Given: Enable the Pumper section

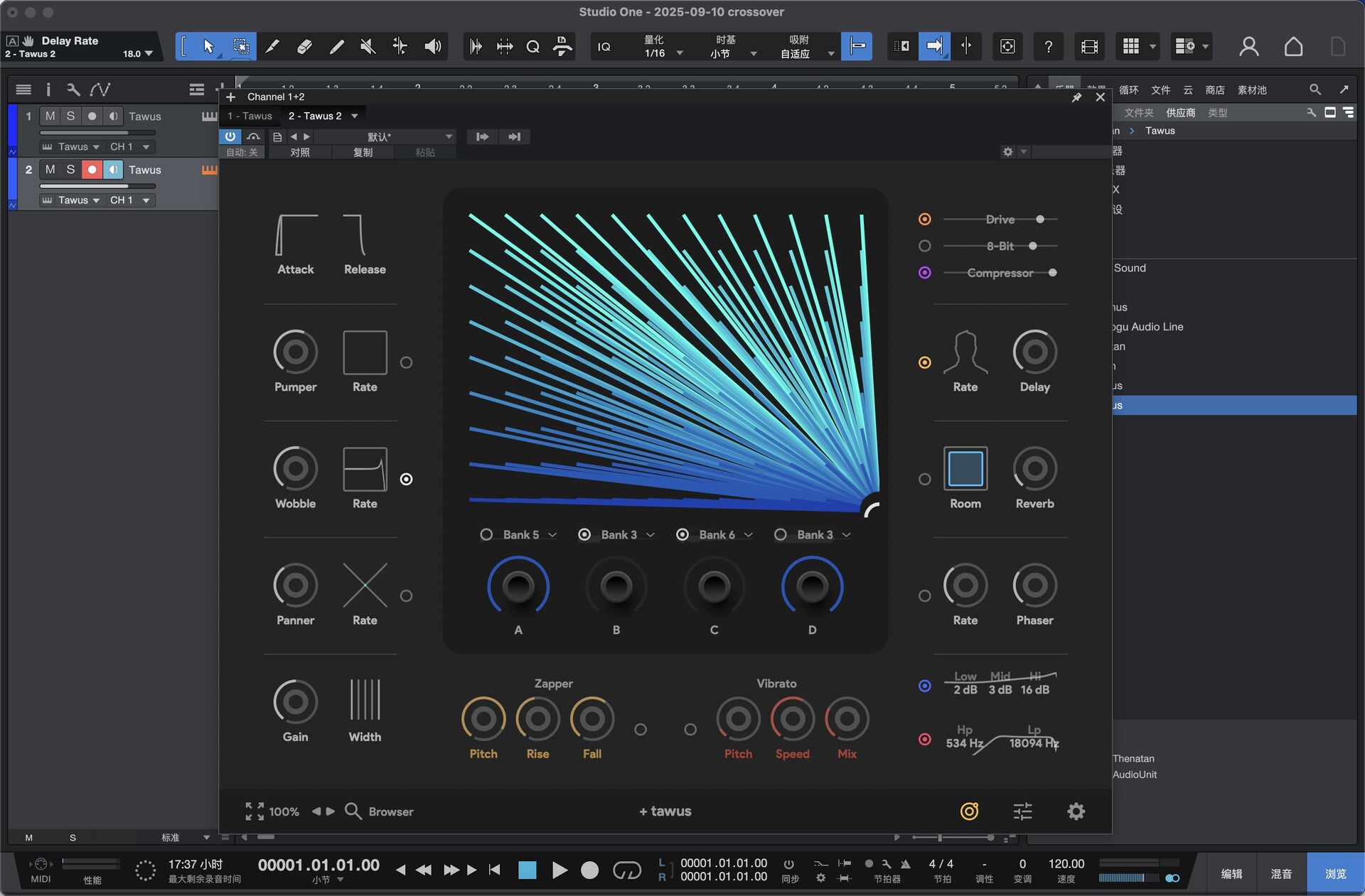Looking at the screenshot, I should point(406,362).
